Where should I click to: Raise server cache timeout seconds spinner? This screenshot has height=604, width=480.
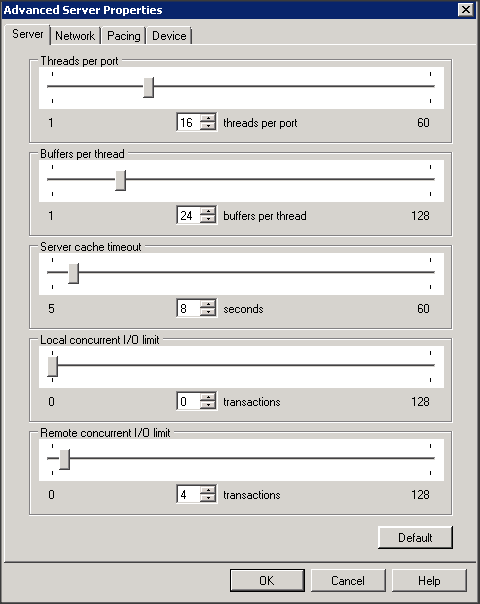pos(208,304)
